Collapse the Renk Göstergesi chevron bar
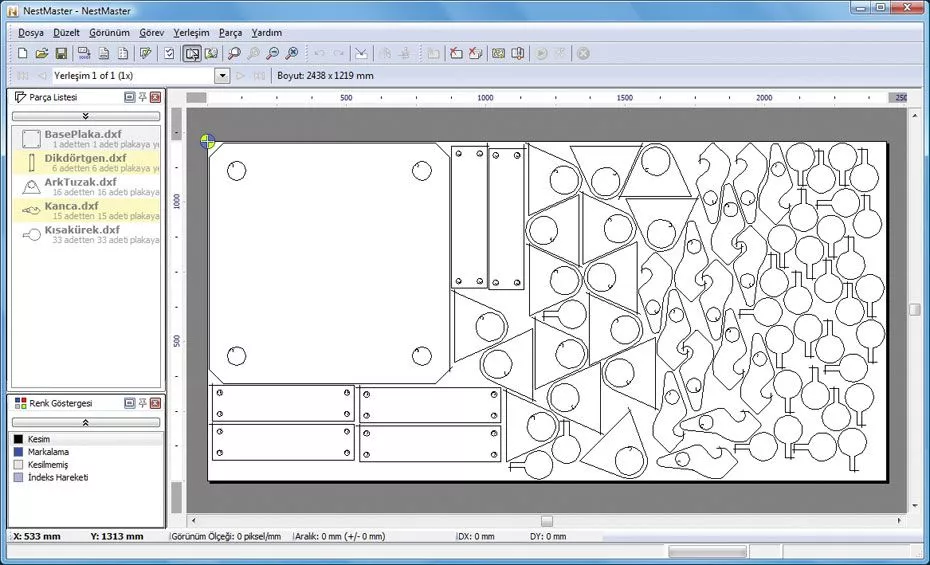 click(x=86, y=422)
